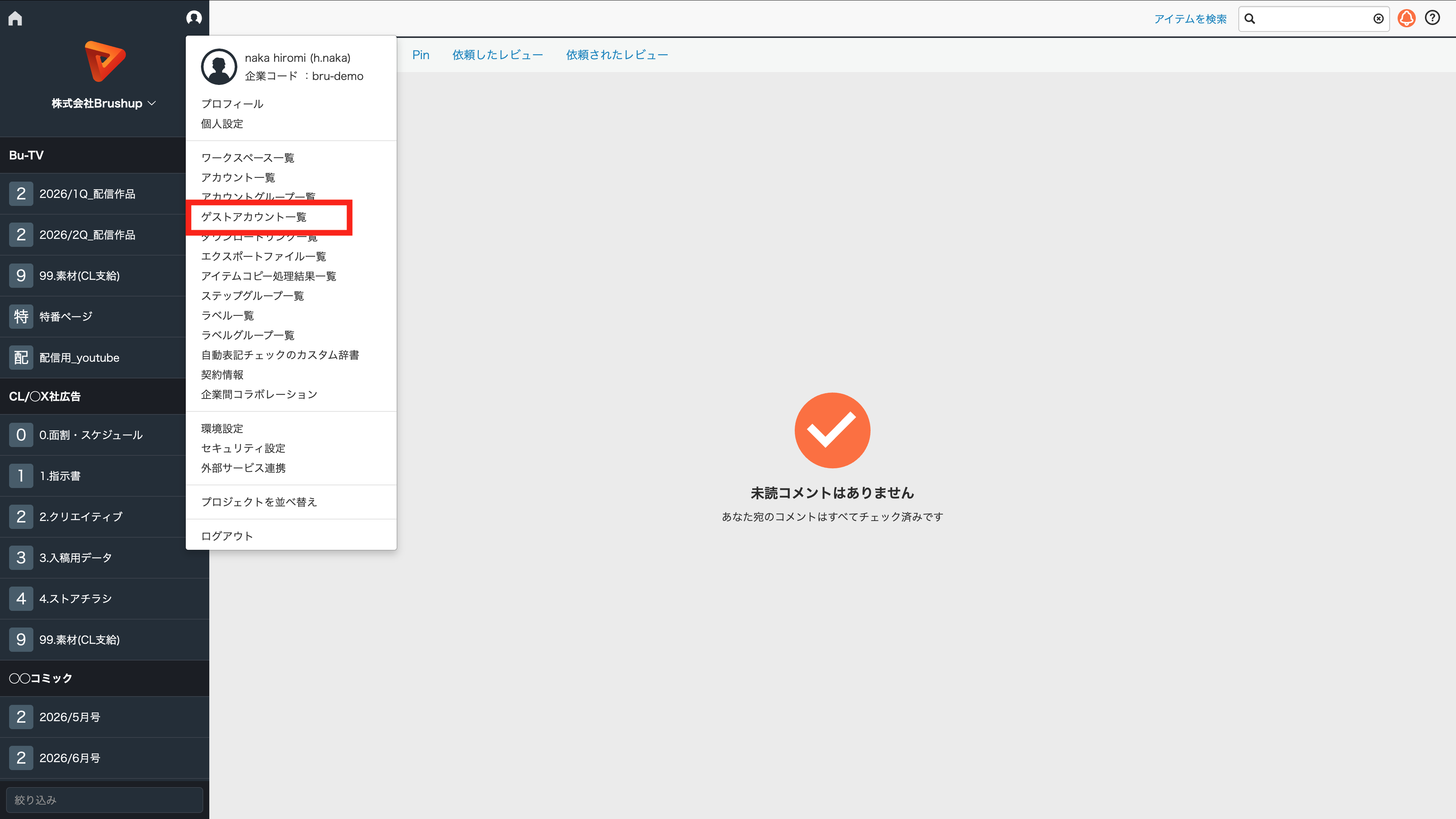The image size is (1456, 819).
Task: Open the 2026/2Q_配信作品 project
Action: 93,235
